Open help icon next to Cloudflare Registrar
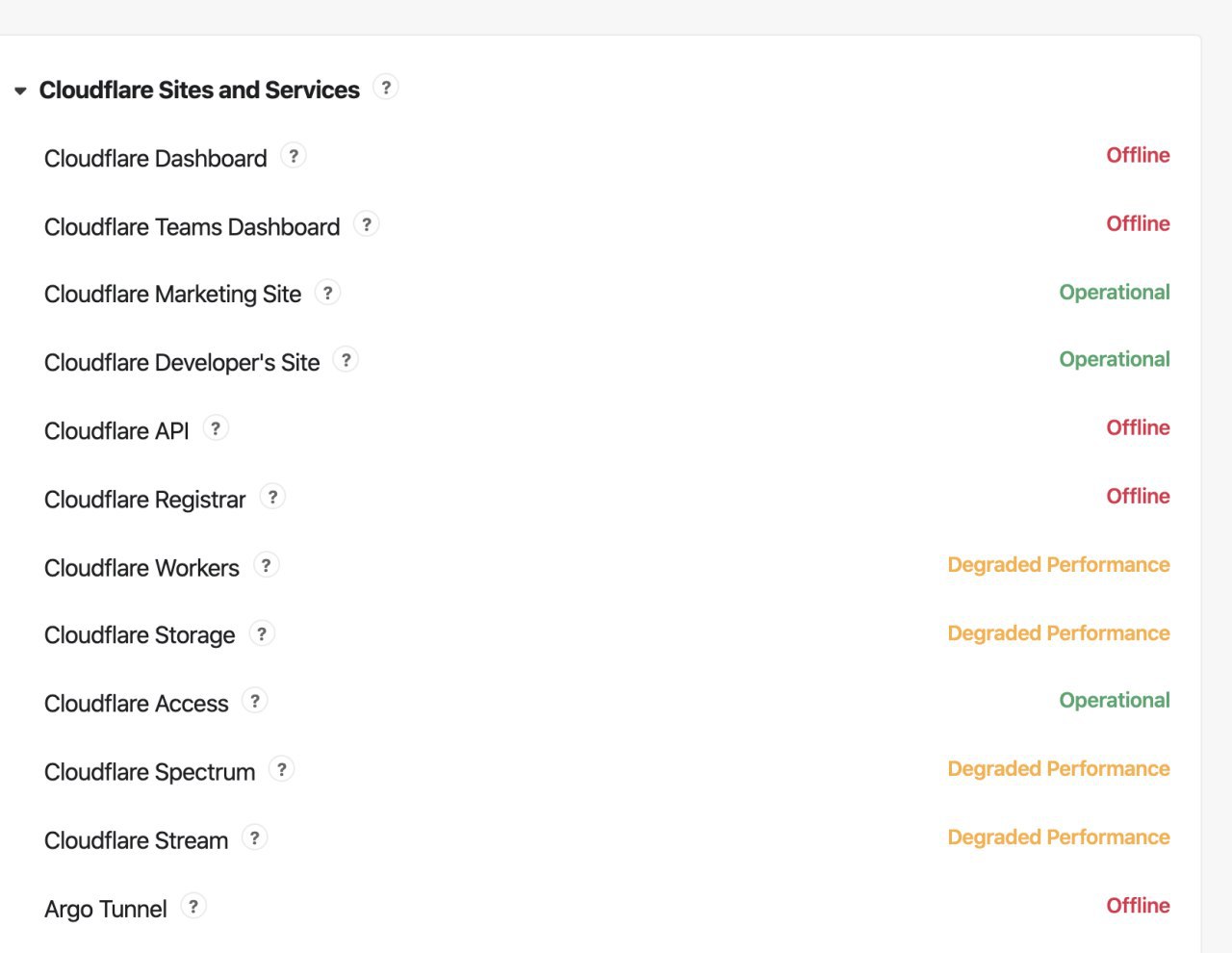1232x953 pixels. (x=273, y=498)
